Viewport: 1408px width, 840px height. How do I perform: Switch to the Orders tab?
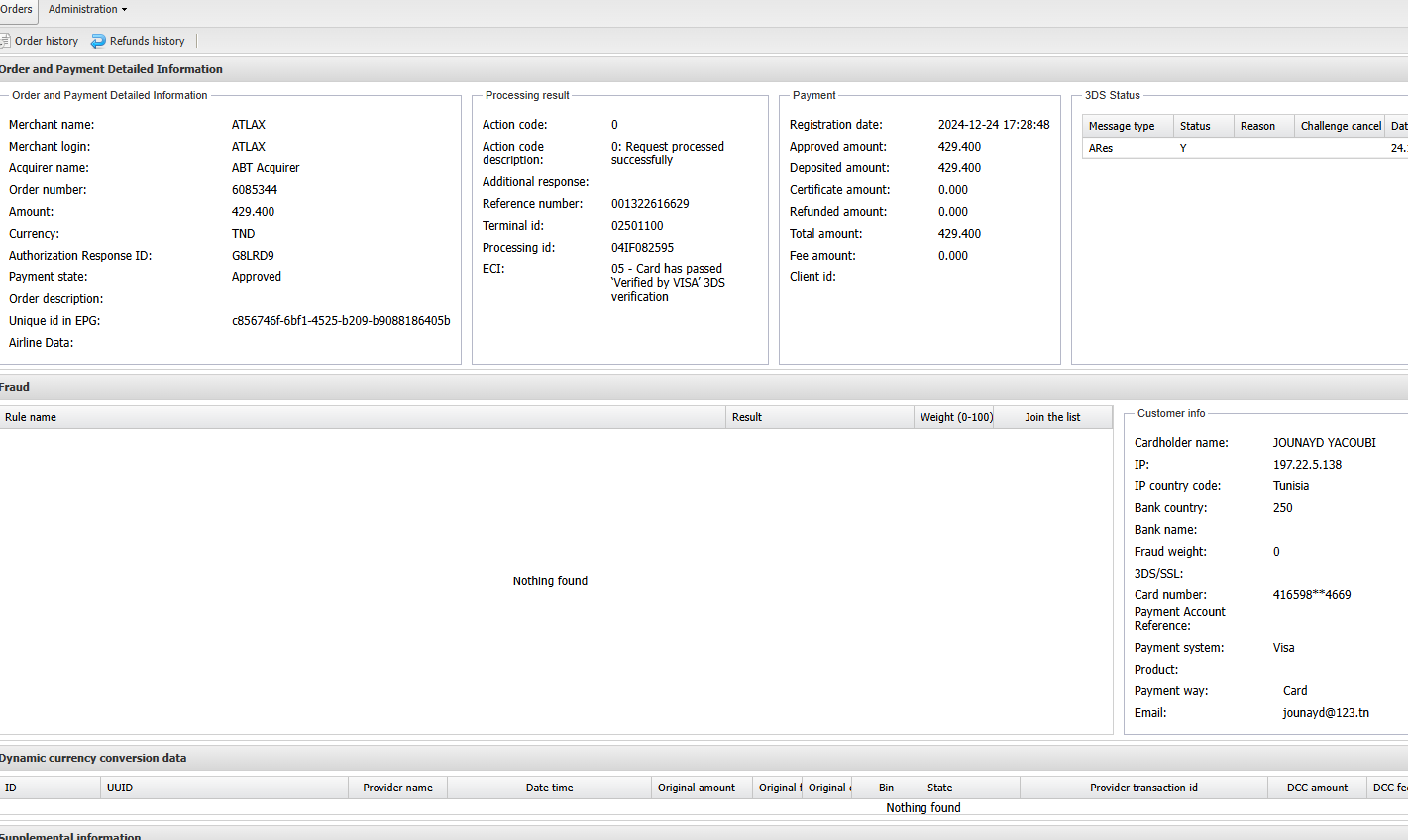16,10
